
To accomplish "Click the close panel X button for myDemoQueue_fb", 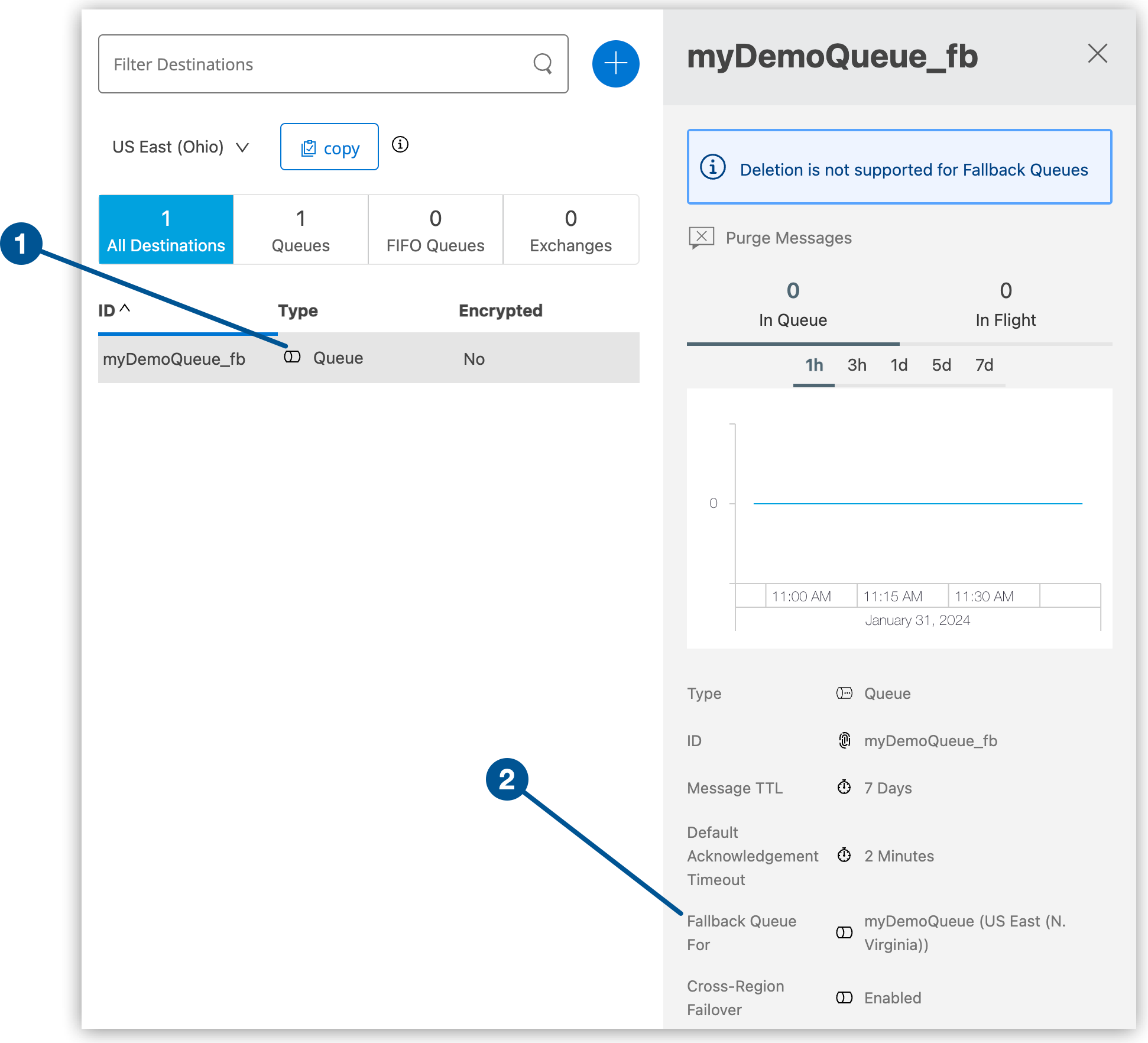I will click(x=1097, y=54).
